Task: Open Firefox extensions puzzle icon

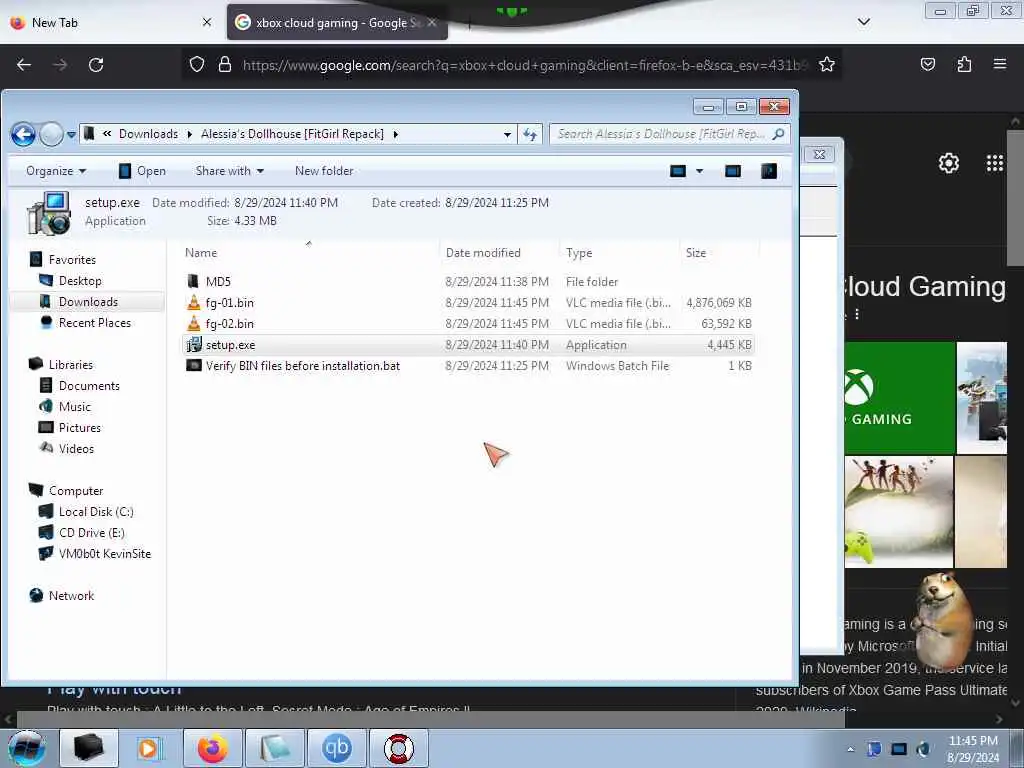Action: (964, 65)
